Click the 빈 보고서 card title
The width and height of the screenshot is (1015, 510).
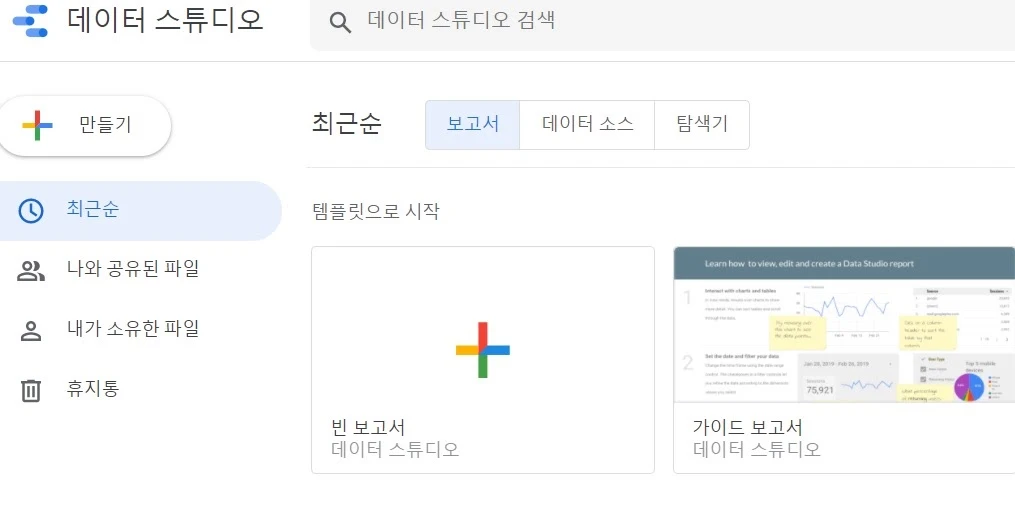(x=368, y=427)
